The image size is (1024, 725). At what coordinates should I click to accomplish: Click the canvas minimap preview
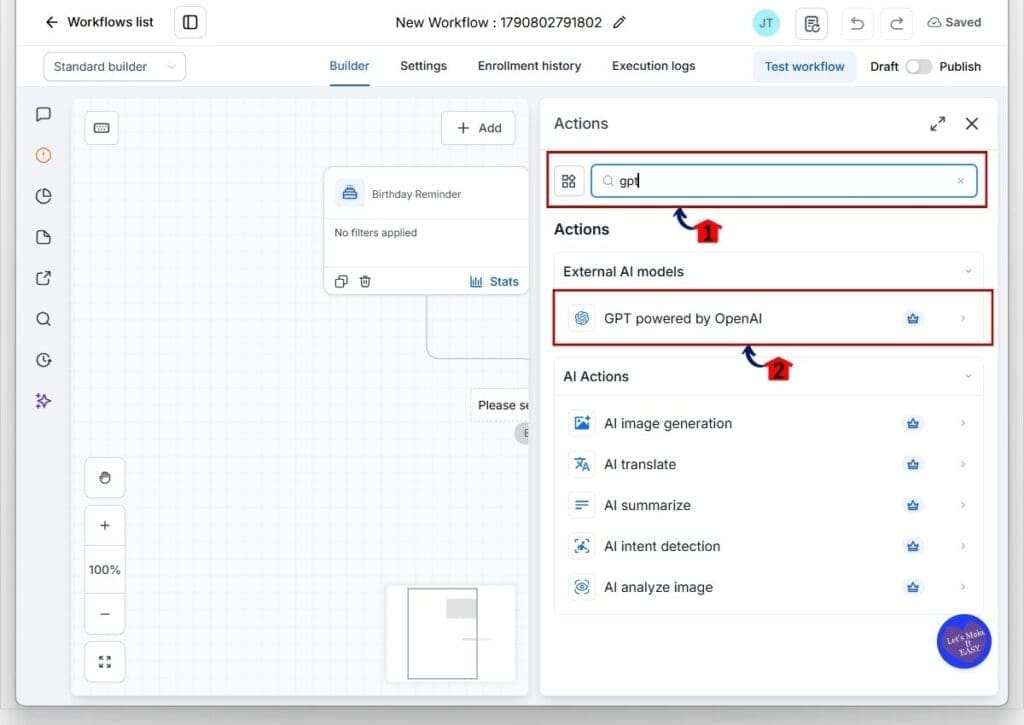pos(451,633)
